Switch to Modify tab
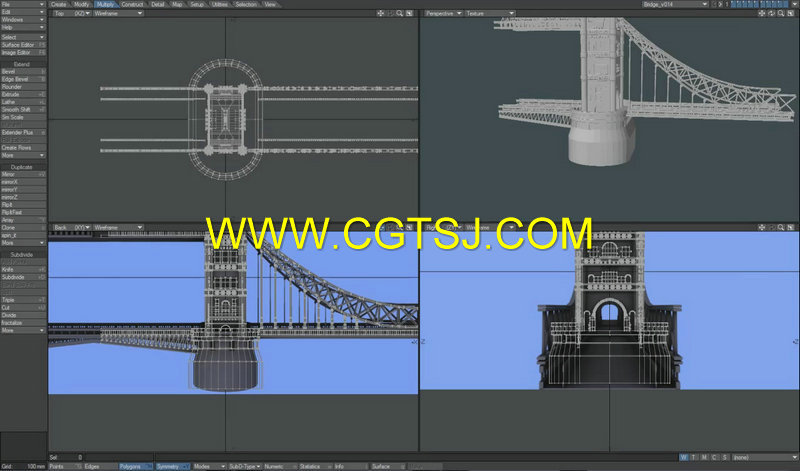 tap(81, 4)
